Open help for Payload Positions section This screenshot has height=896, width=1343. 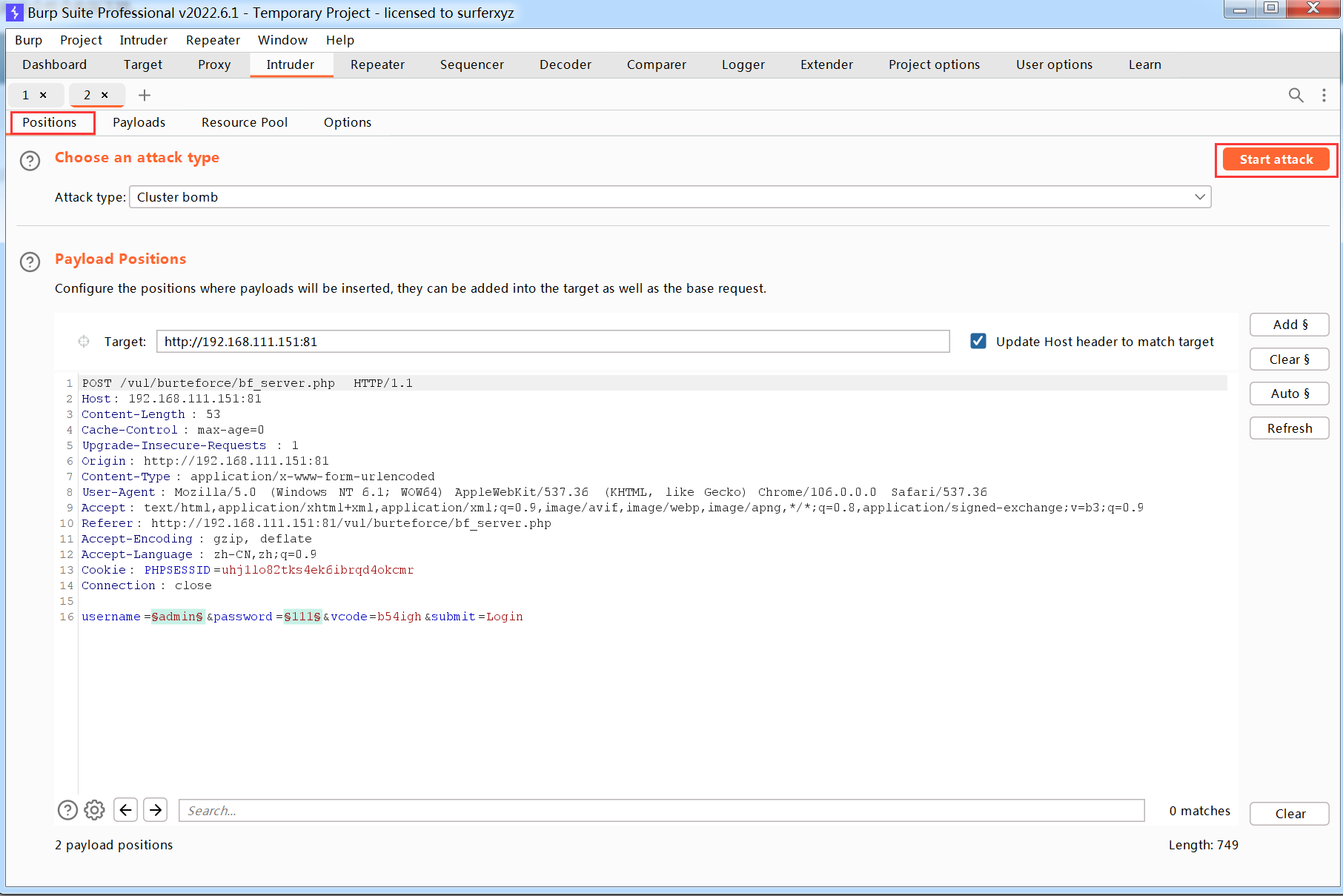click(x=30, y=262)
